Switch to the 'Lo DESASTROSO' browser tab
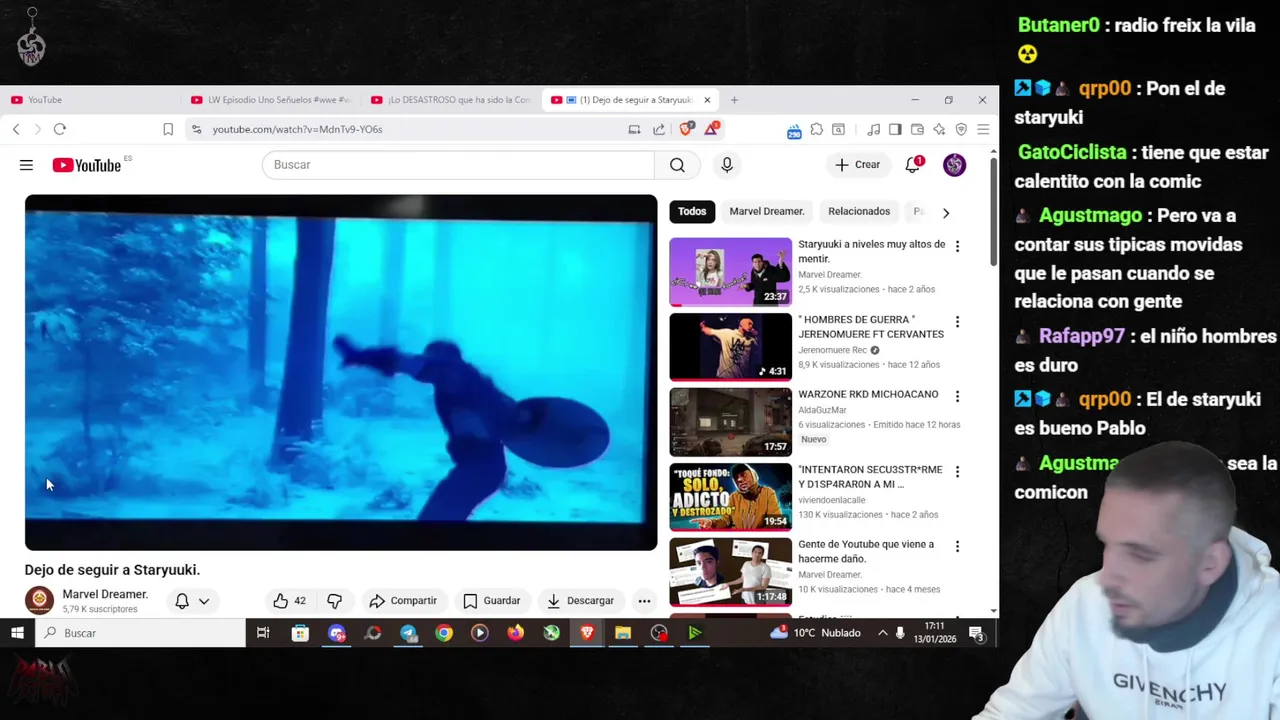 click(452, 100)
